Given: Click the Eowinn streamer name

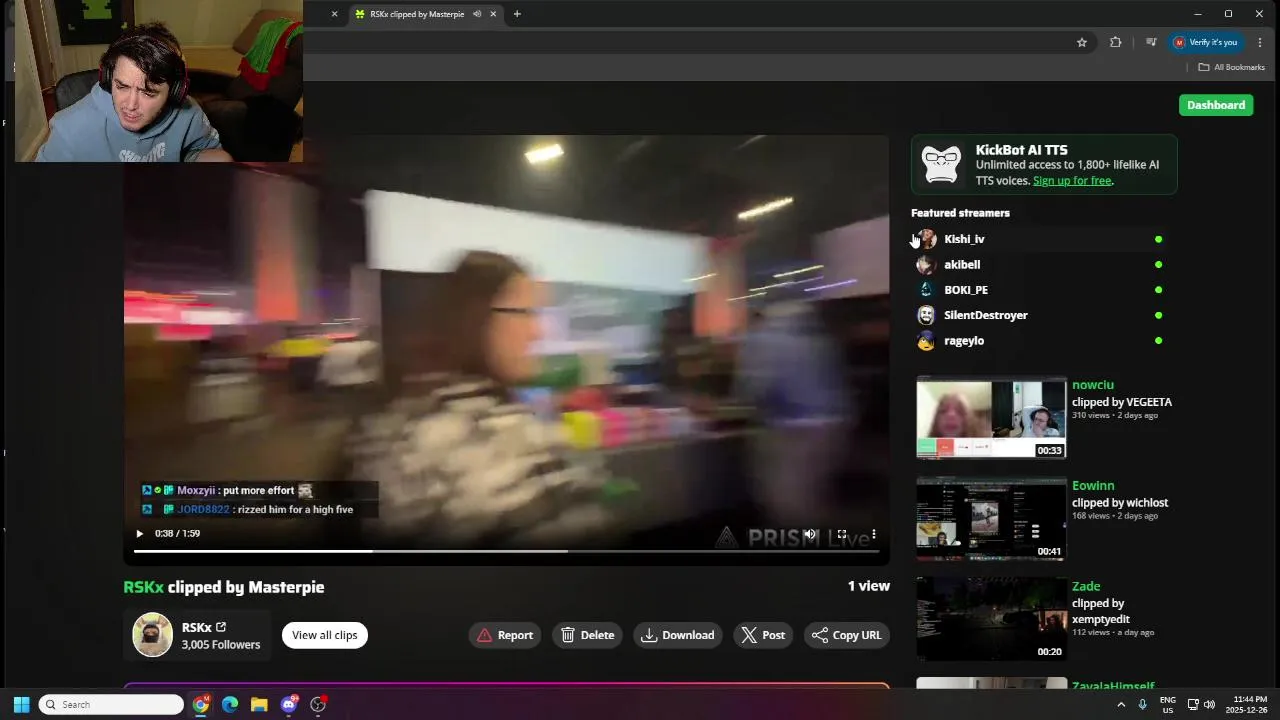Looking at the screenshot, I should (x=1093, y=486).
